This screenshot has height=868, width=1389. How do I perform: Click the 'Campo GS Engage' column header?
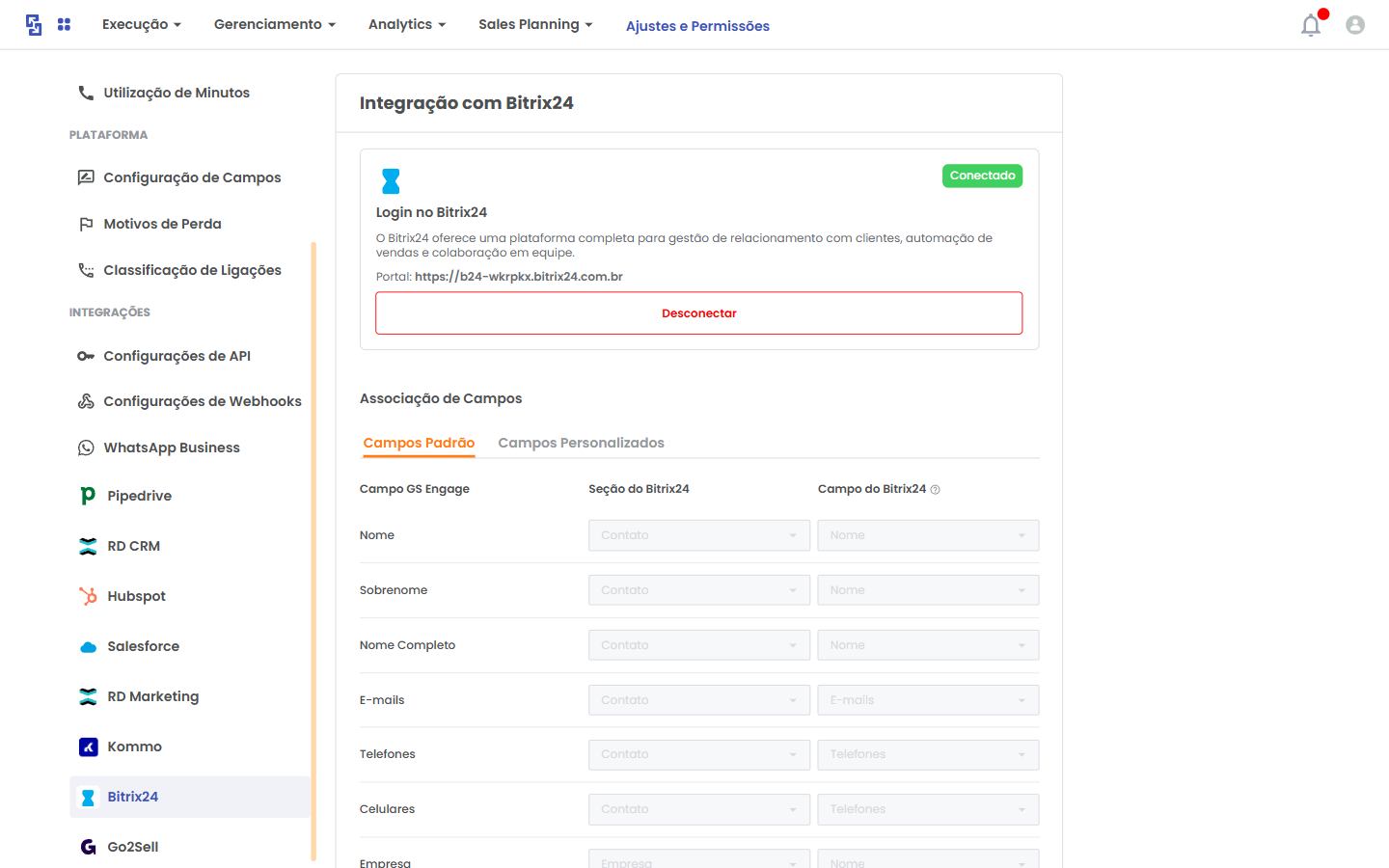click(415, 489)
